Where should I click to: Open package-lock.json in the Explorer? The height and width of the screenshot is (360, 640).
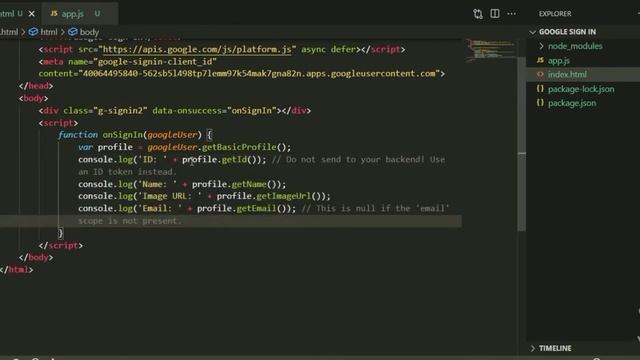(581, 89)
